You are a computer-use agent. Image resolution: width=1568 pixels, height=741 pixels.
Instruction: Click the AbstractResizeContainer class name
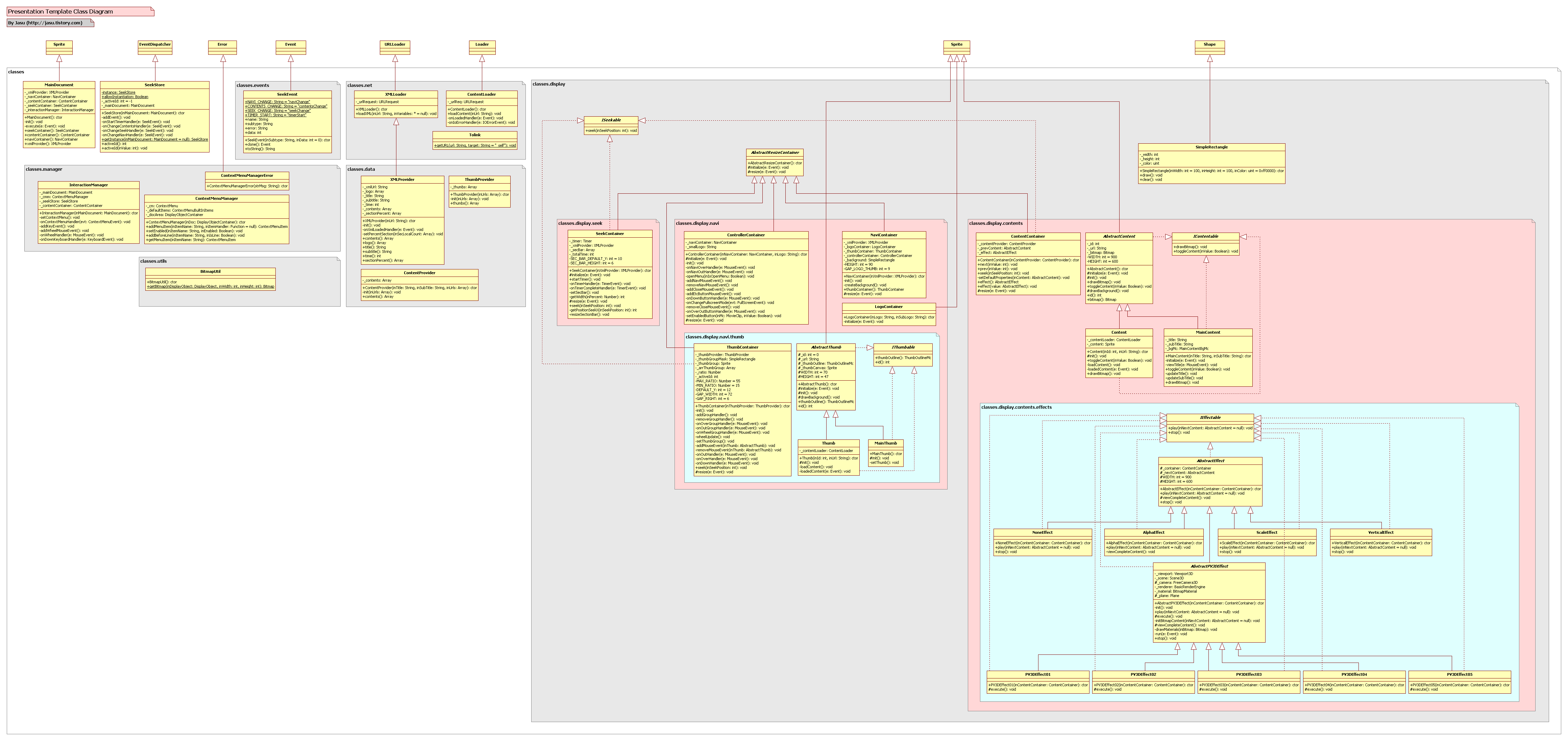(x=775, y=152)
